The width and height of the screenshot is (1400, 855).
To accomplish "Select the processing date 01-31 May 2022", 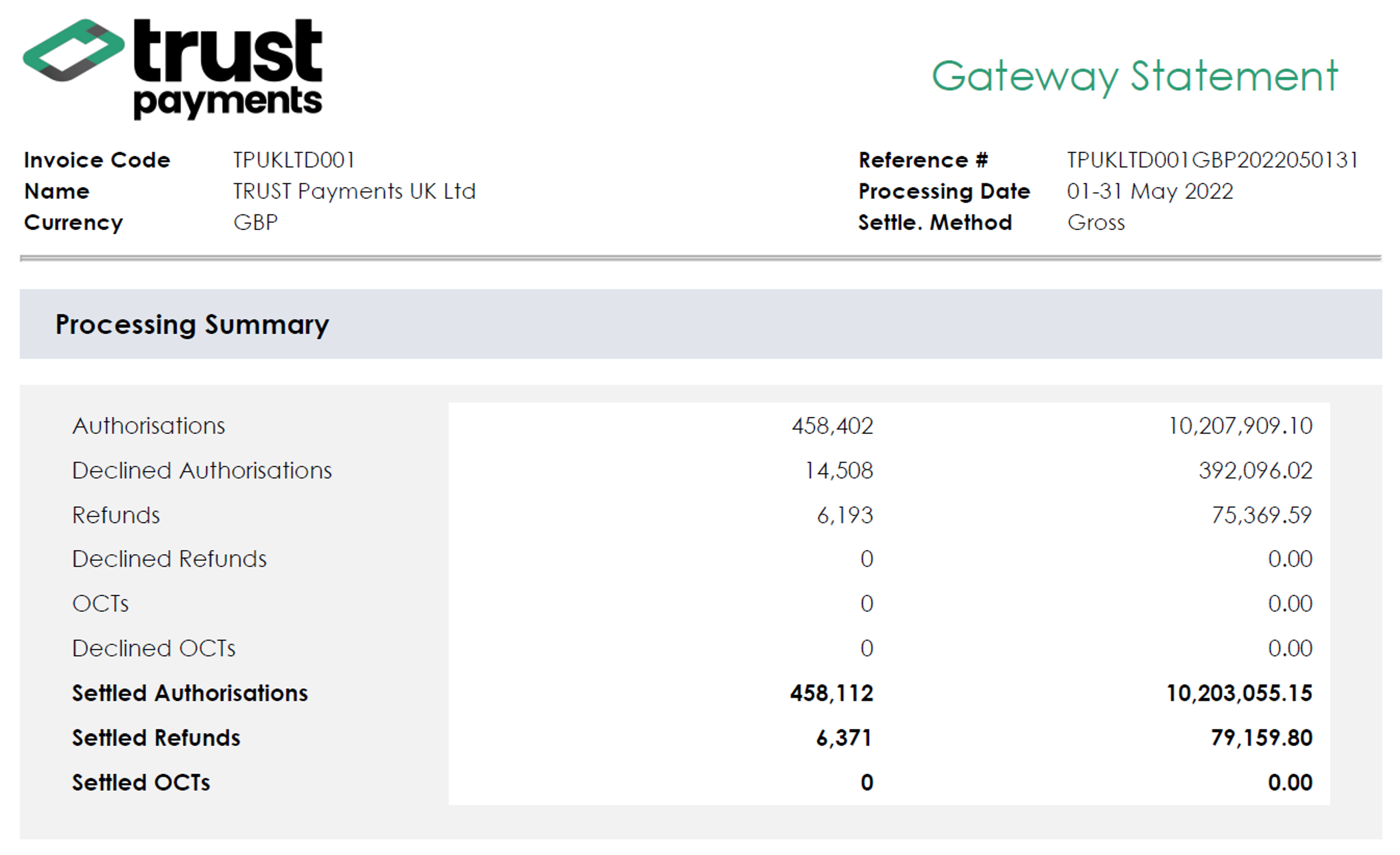I will tap(1149, 192).
